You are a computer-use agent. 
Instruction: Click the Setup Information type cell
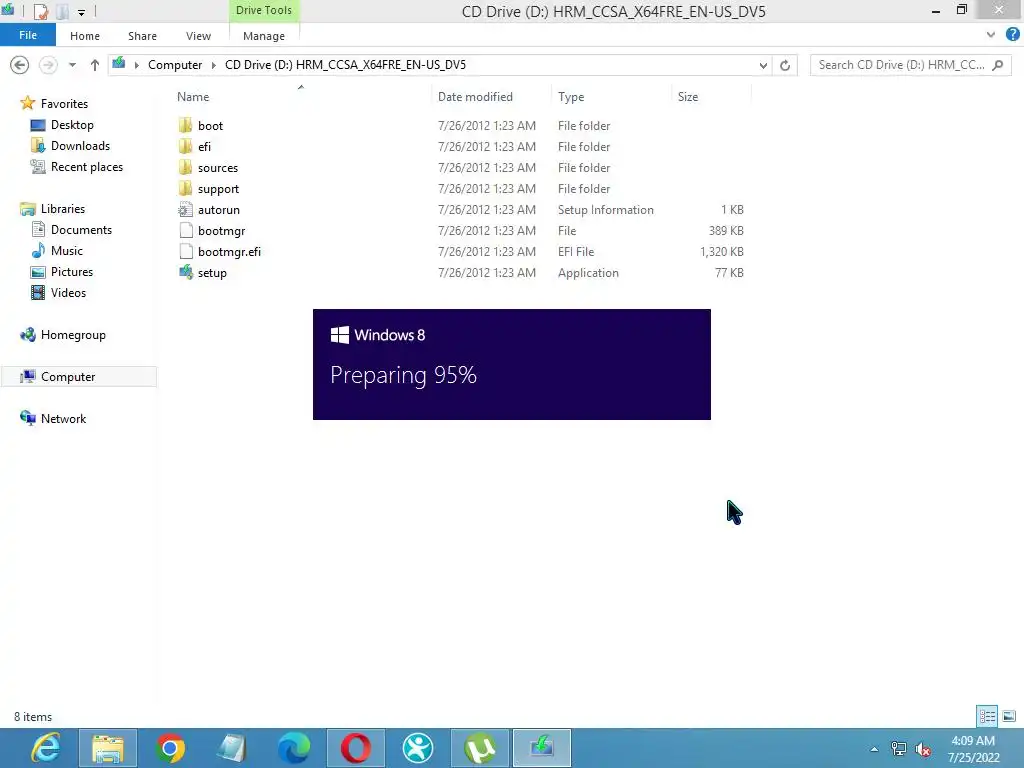coord(605,210)
